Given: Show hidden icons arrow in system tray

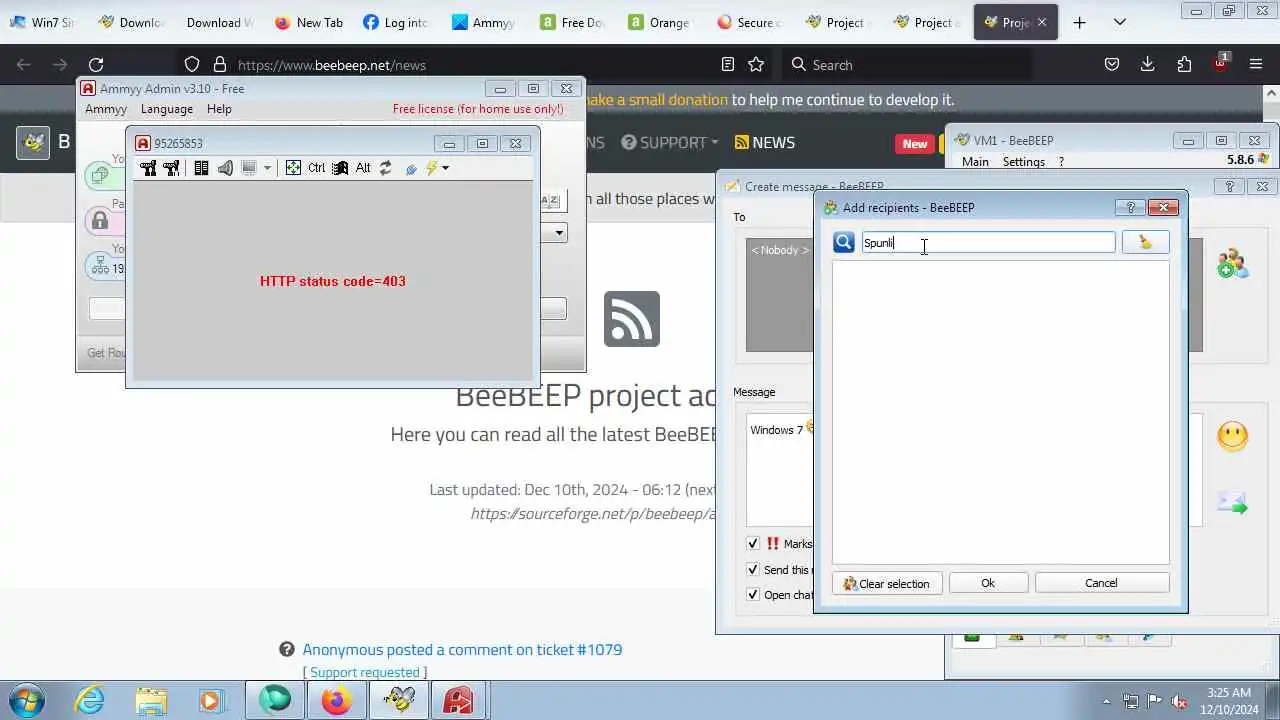Looking at the screenshot, I should tap(1106, 701).
